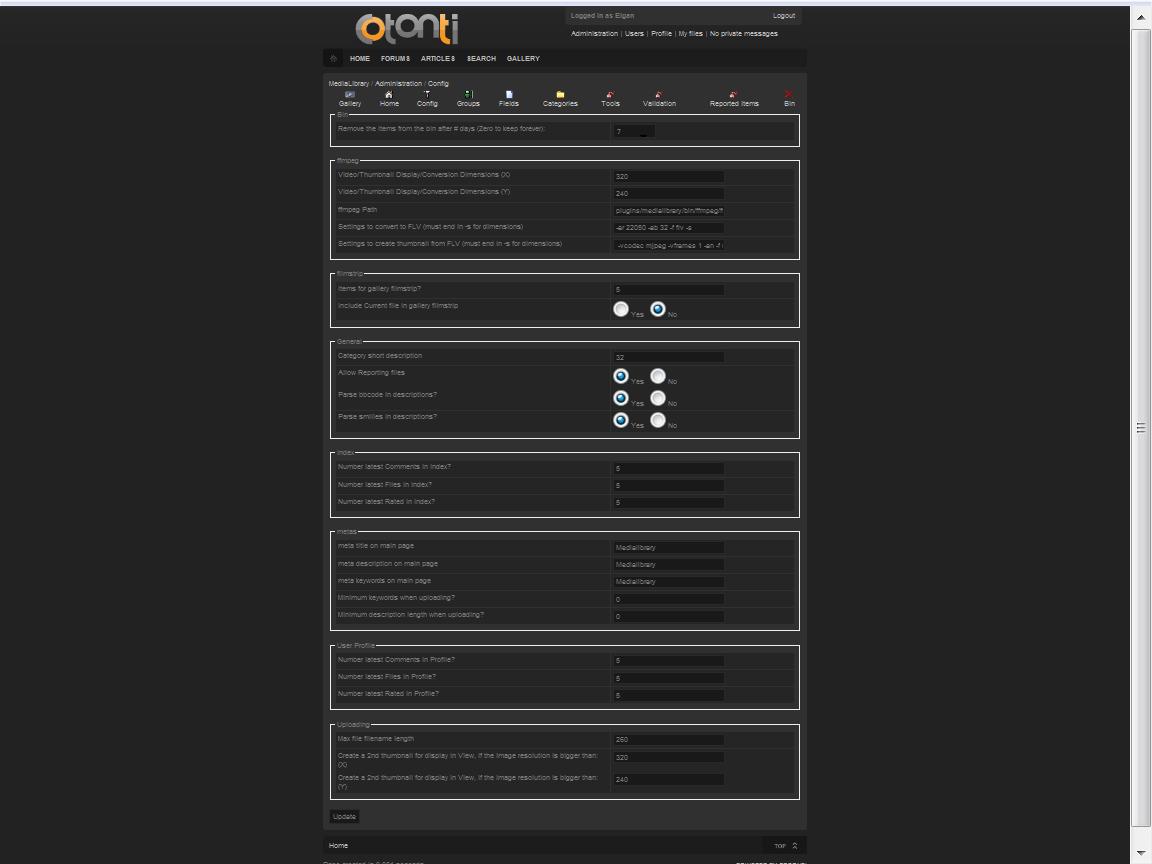Open the Categories folder icon

tap(560, 95)
